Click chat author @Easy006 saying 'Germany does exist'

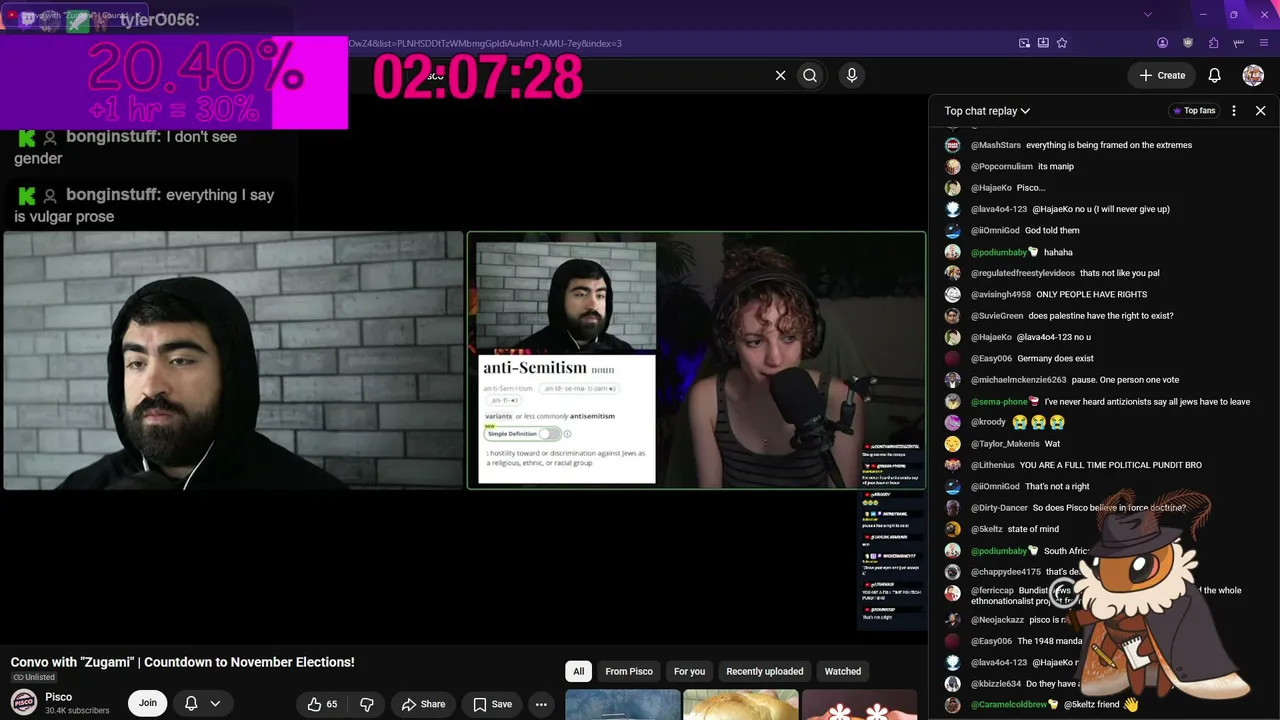(991, 358)
